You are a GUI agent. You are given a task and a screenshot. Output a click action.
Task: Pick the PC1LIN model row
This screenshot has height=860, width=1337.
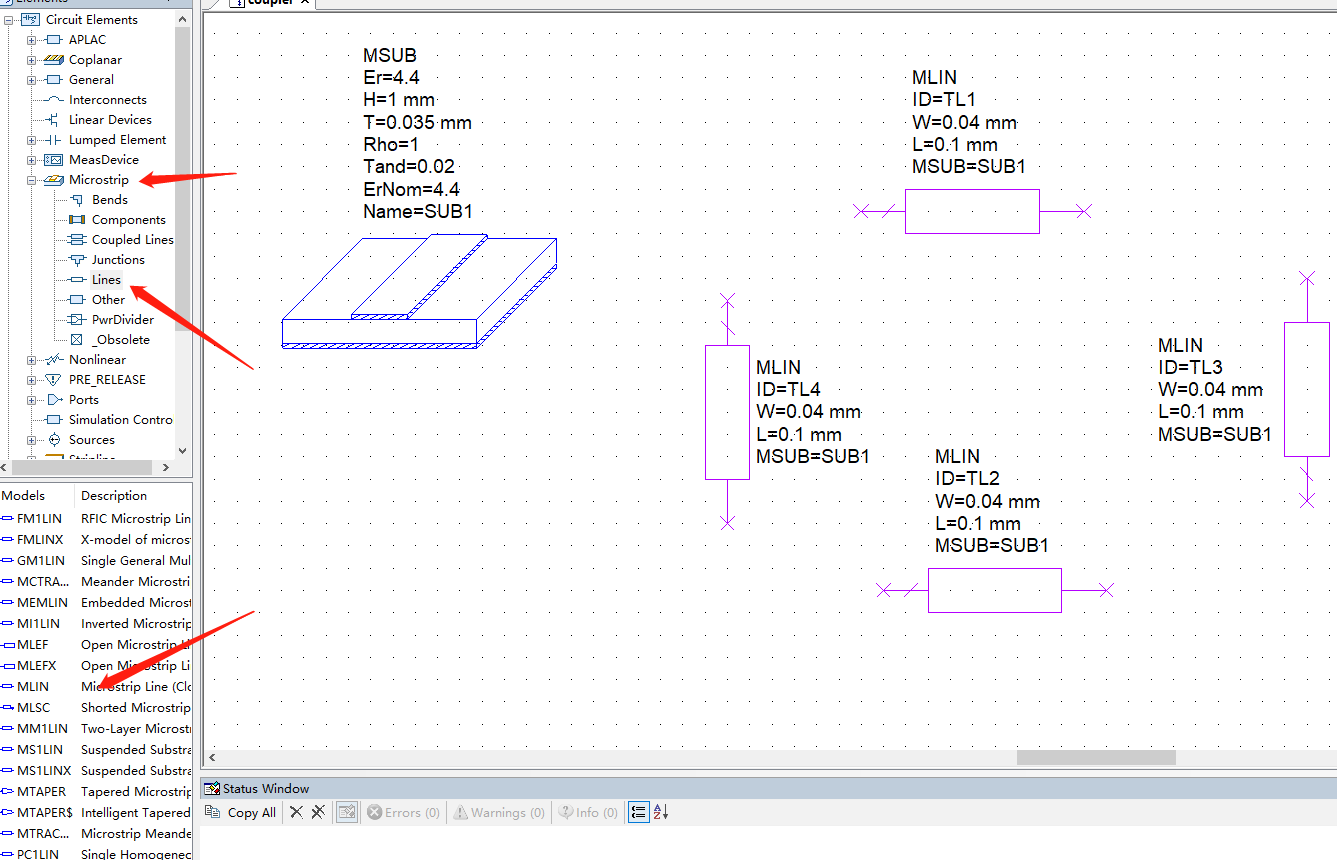pos(96,854)
